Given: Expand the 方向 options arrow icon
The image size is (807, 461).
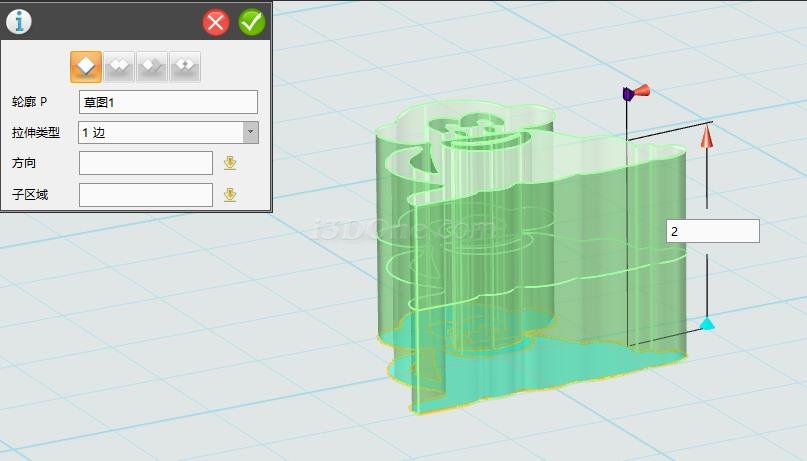Looking at the screenshot, I should point(230,163).
